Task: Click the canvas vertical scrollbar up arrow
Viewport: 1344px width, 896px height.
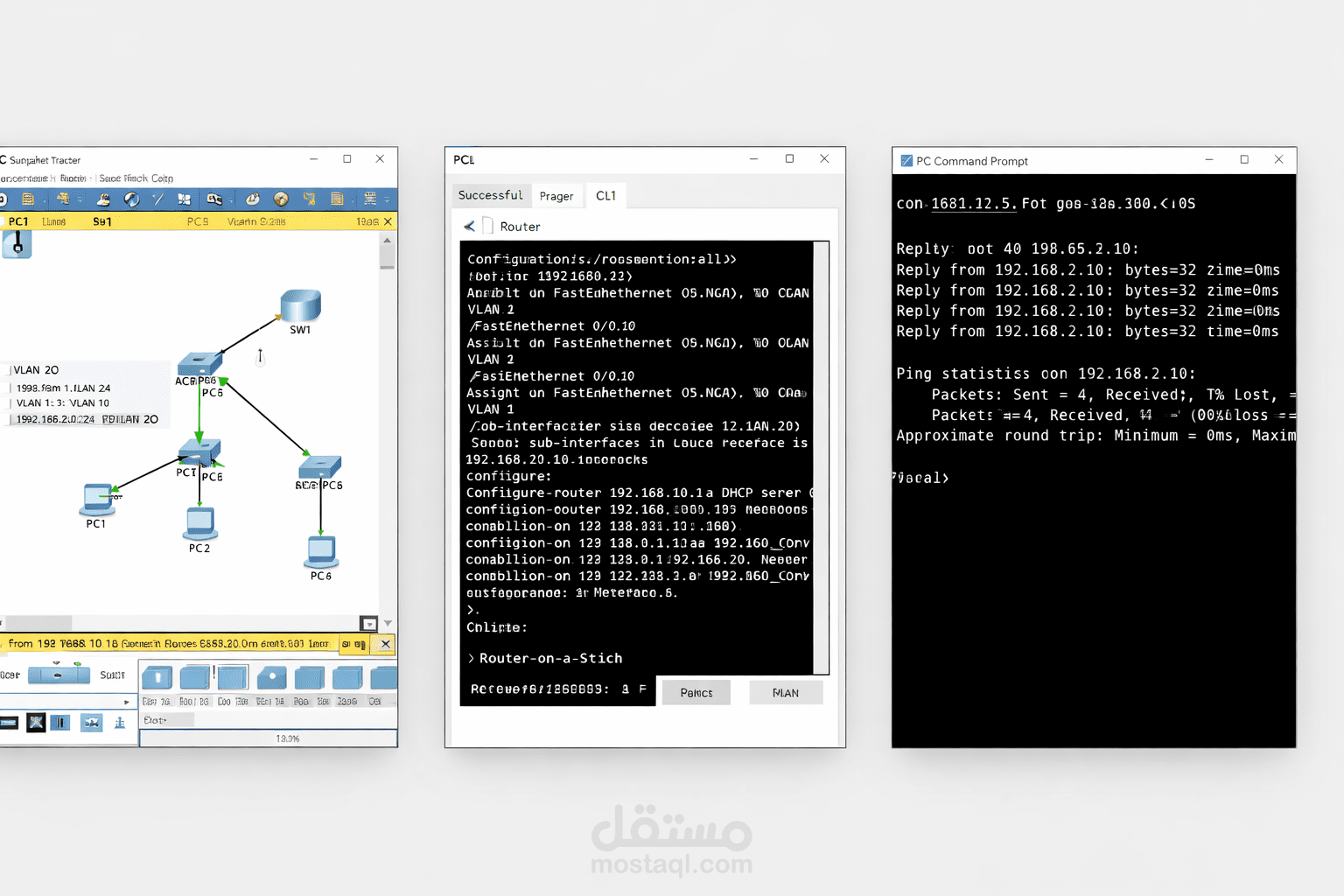Action: [388, 239]
